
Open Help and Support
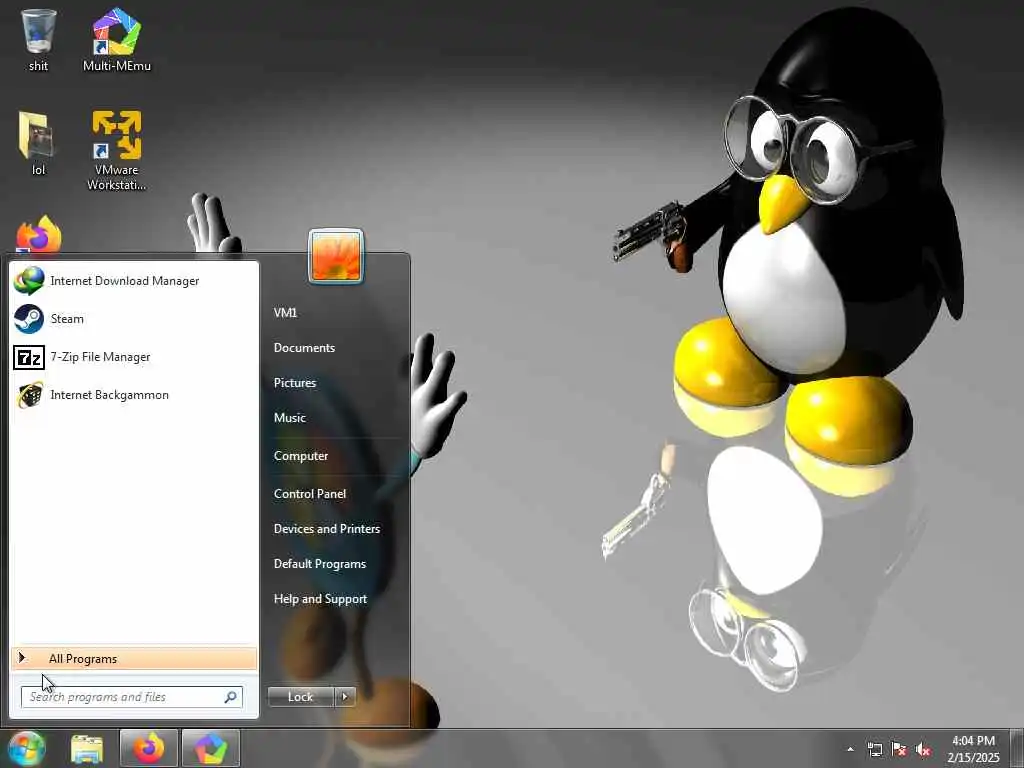point(320,599)
